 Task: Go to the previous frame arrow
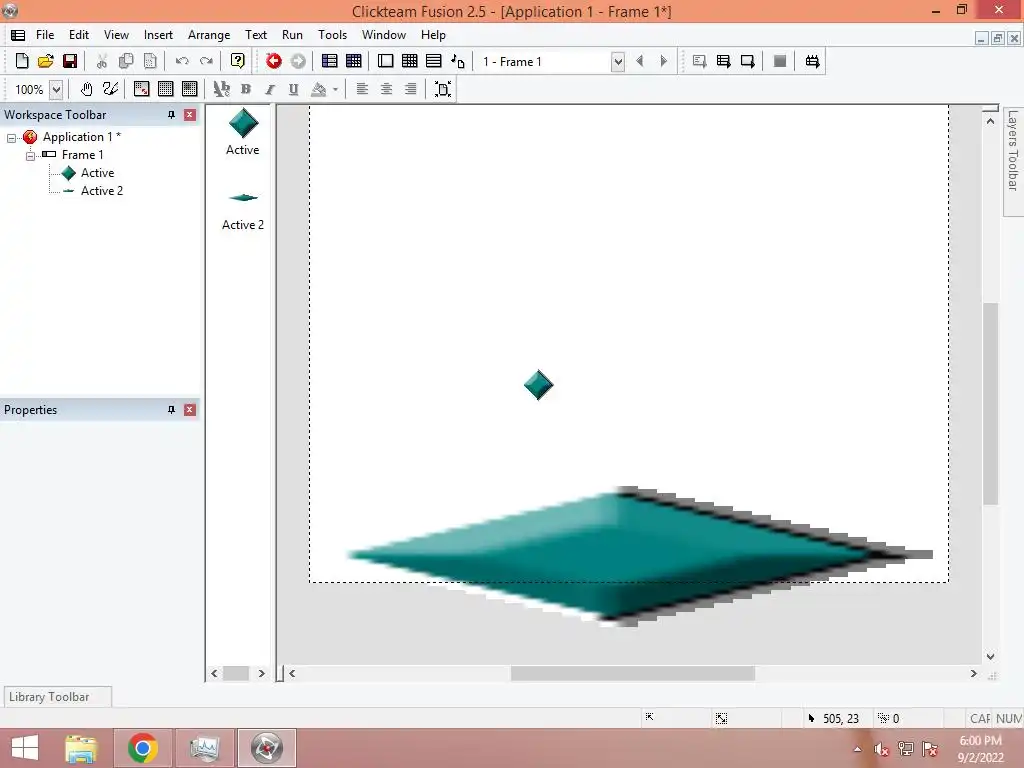tap(640, 61)
